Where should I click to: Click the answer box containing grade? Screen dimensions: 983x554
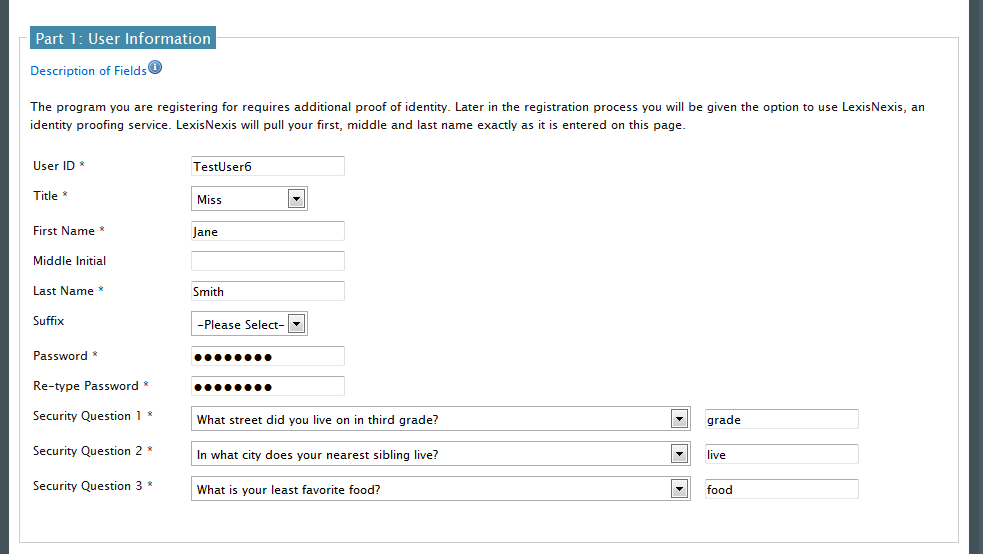click(x=781, y=419)
